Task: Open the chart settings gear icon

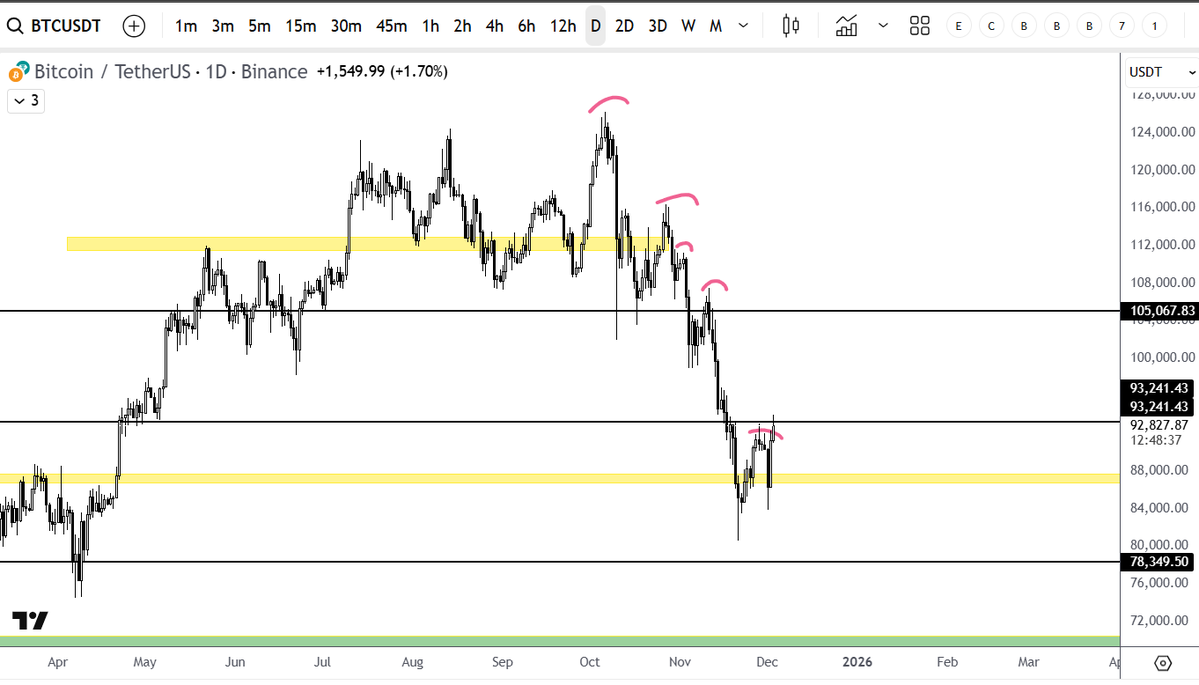Action: click(x=1162, y=663)
